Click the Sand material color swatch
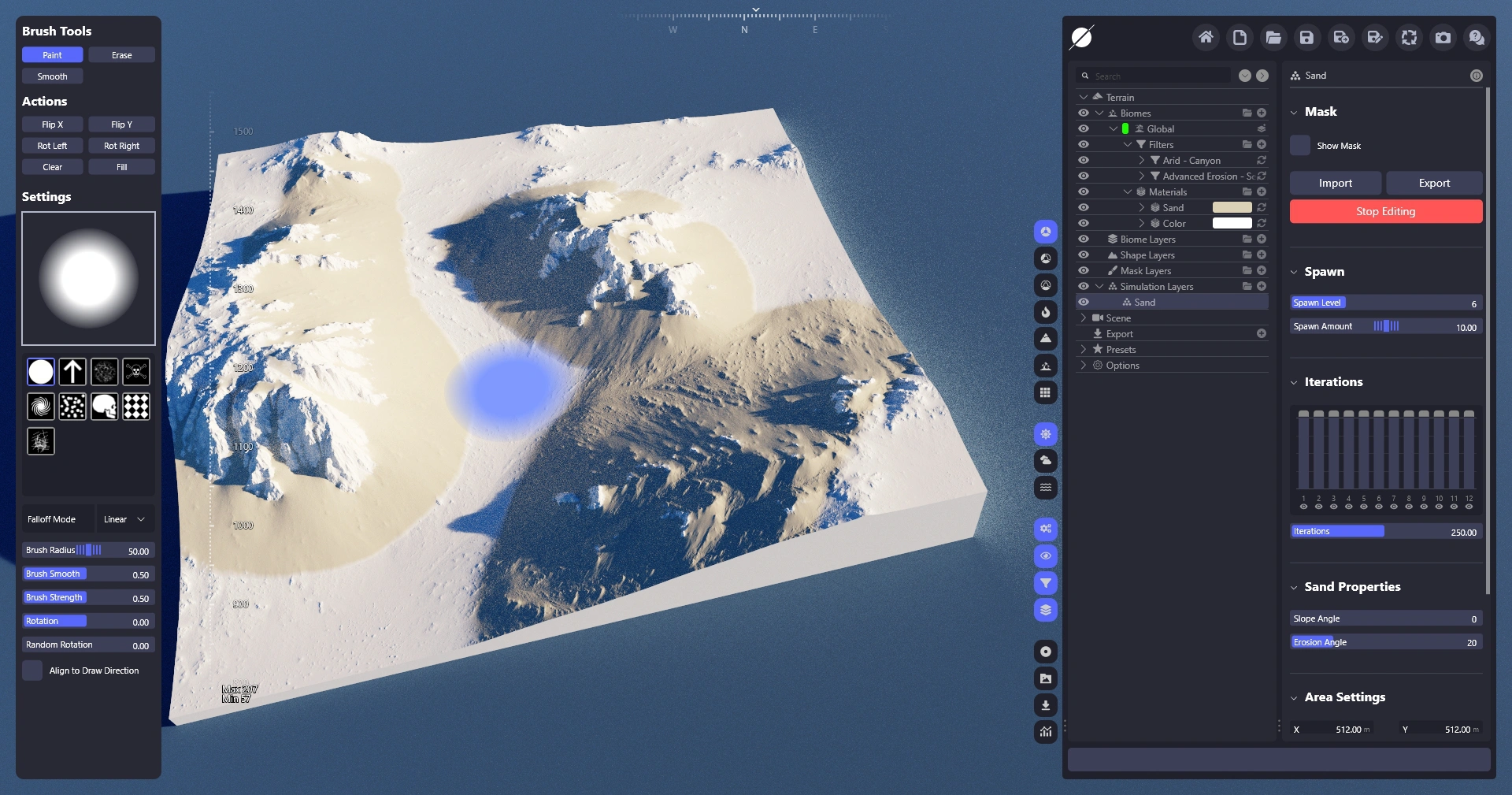This screenshot has height=795, width=1512. (x=1232, y=208)
